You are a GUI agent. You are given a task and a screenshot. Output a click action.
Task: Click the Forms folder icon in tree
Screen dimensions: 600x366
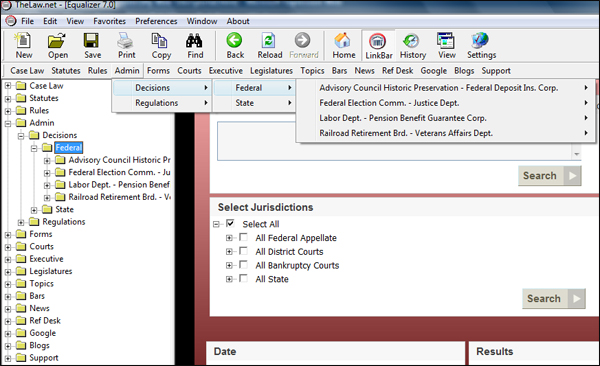(x=21, y=234)
